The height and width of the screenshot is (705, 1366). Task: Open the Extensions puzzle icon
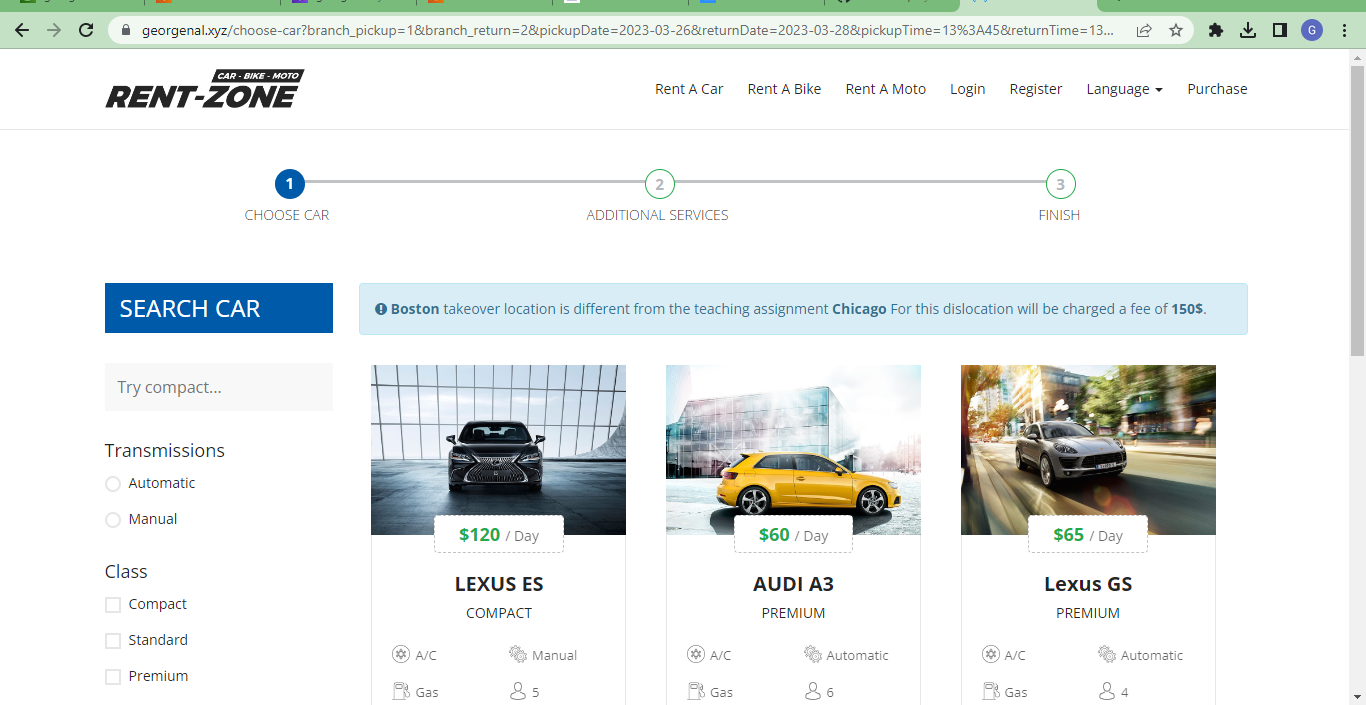point(1216,30)
